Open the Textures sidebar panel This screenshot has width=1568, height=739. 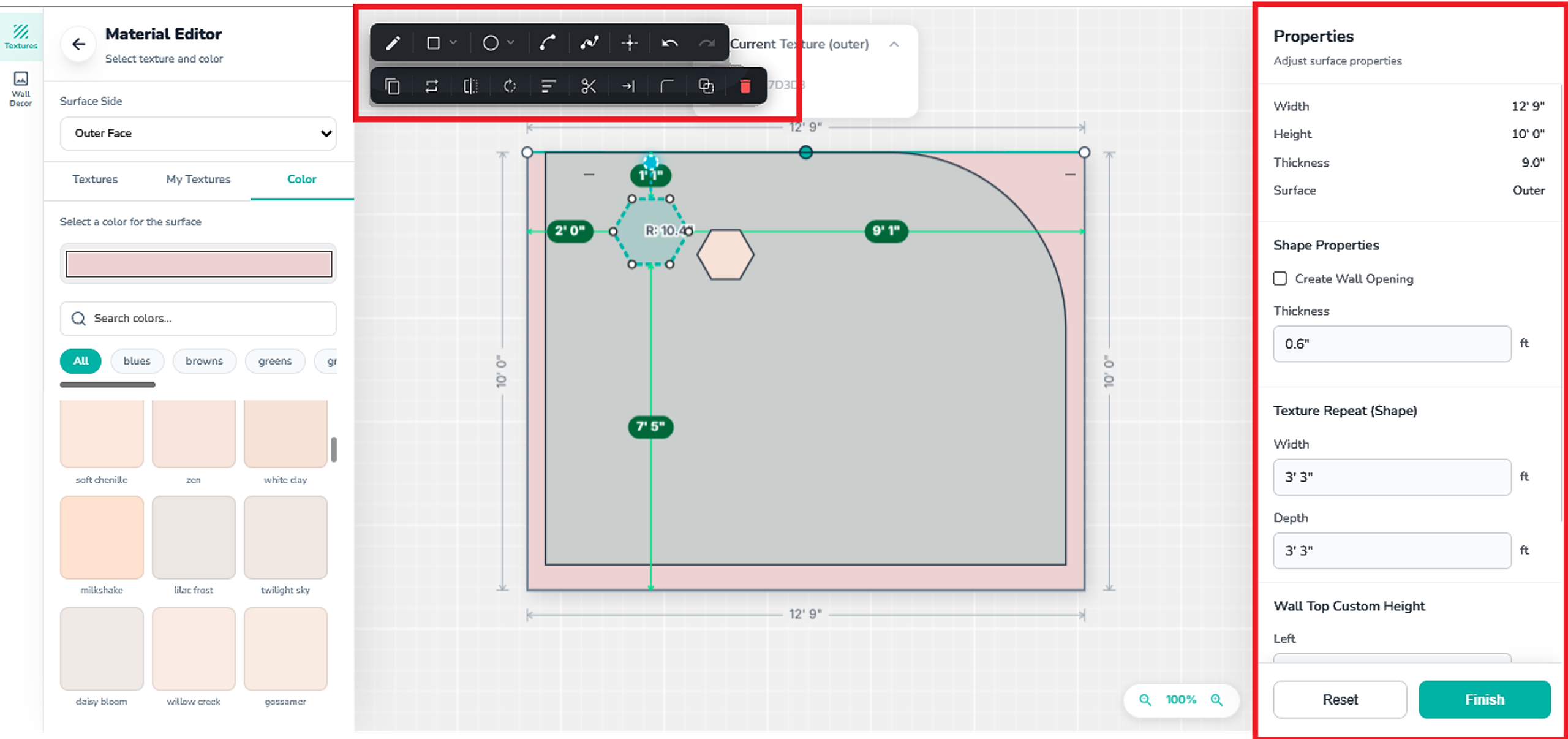21,36
